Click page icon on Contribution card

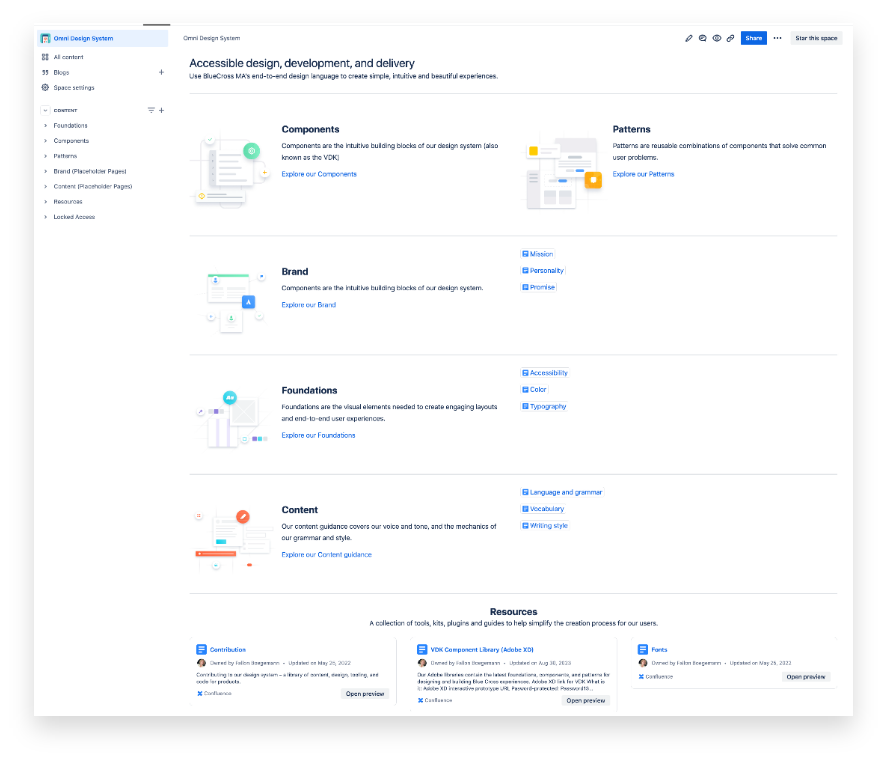[x=201, y=650]
